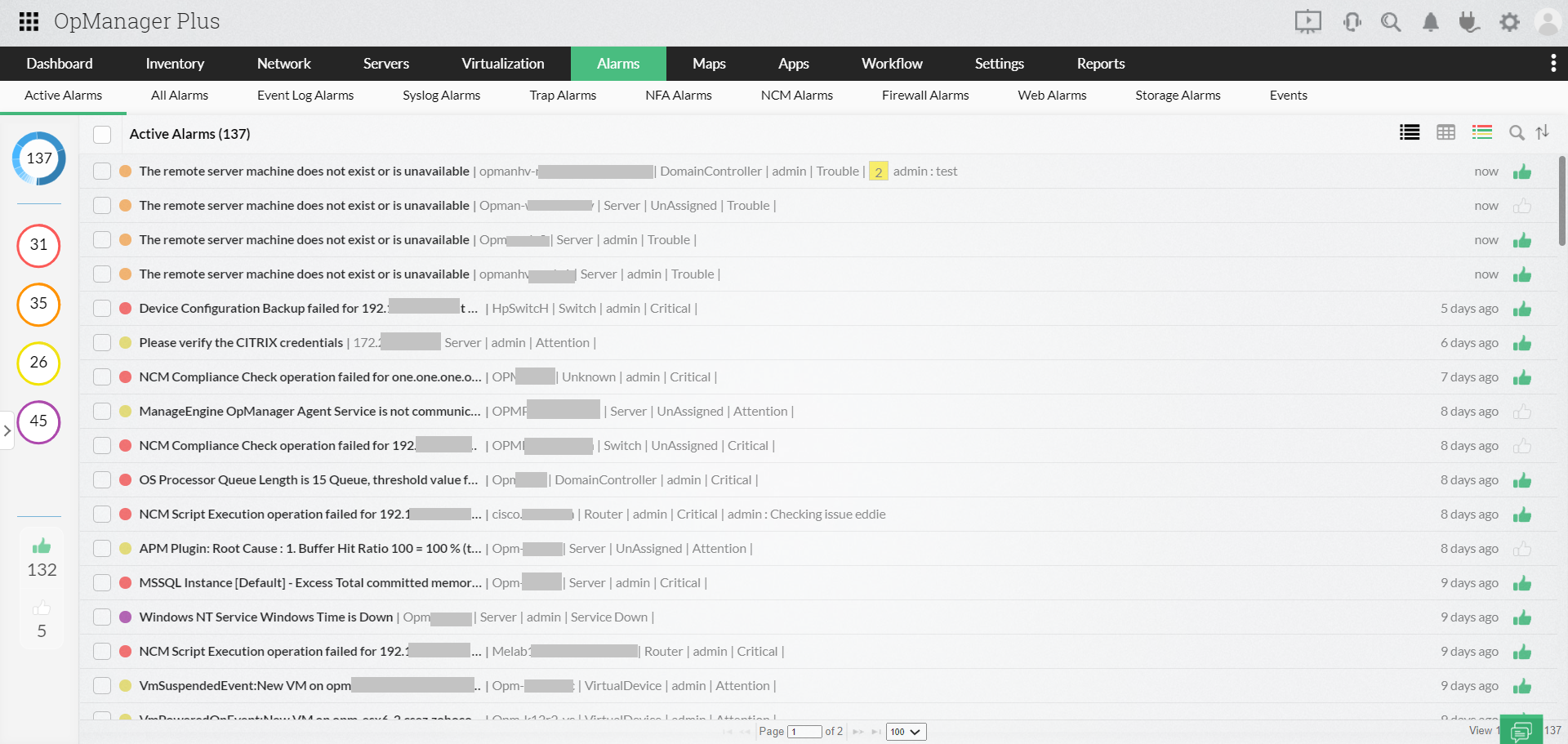The image size is (1568, 744).
Task: Switch to table grid view icon
Action: pos(1445,132)
